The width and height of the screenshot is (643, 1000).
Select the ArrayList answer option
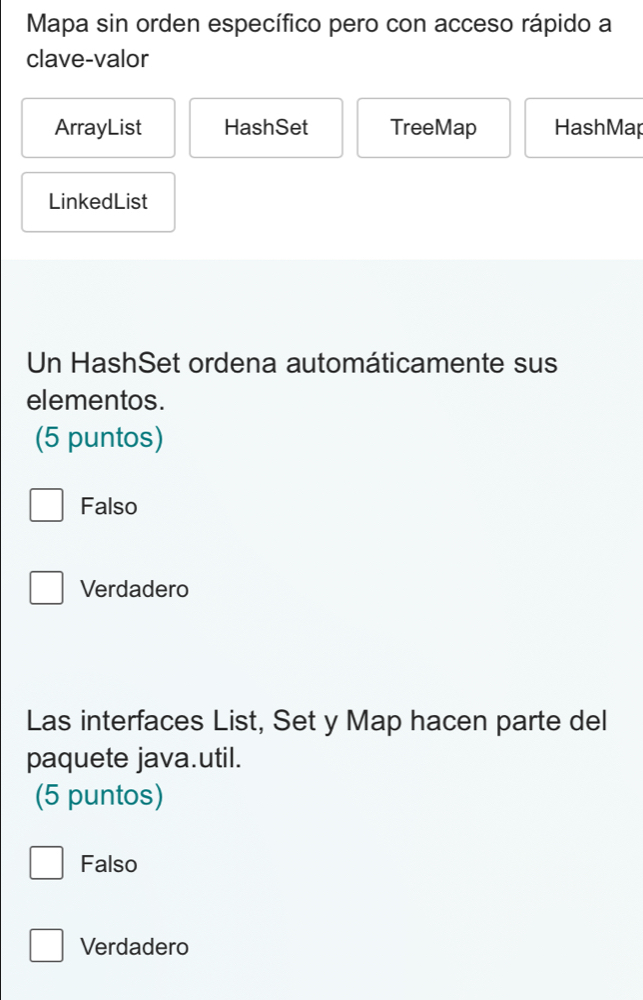point(98,128)
